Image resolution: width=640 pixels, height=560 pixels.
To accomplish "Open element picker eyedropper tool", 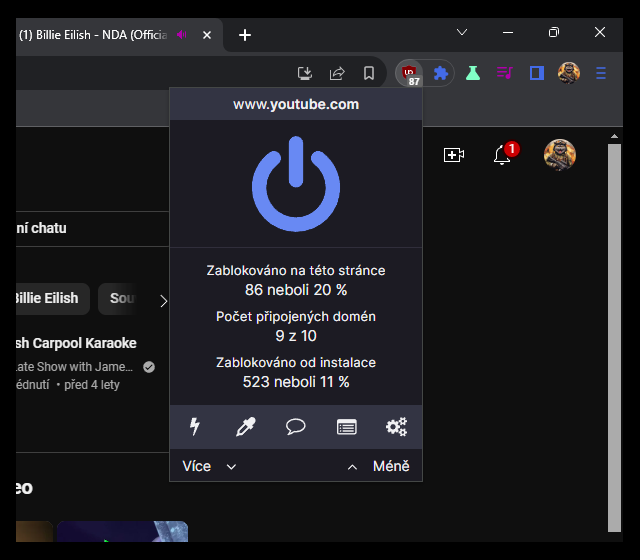I will point(245,427).
